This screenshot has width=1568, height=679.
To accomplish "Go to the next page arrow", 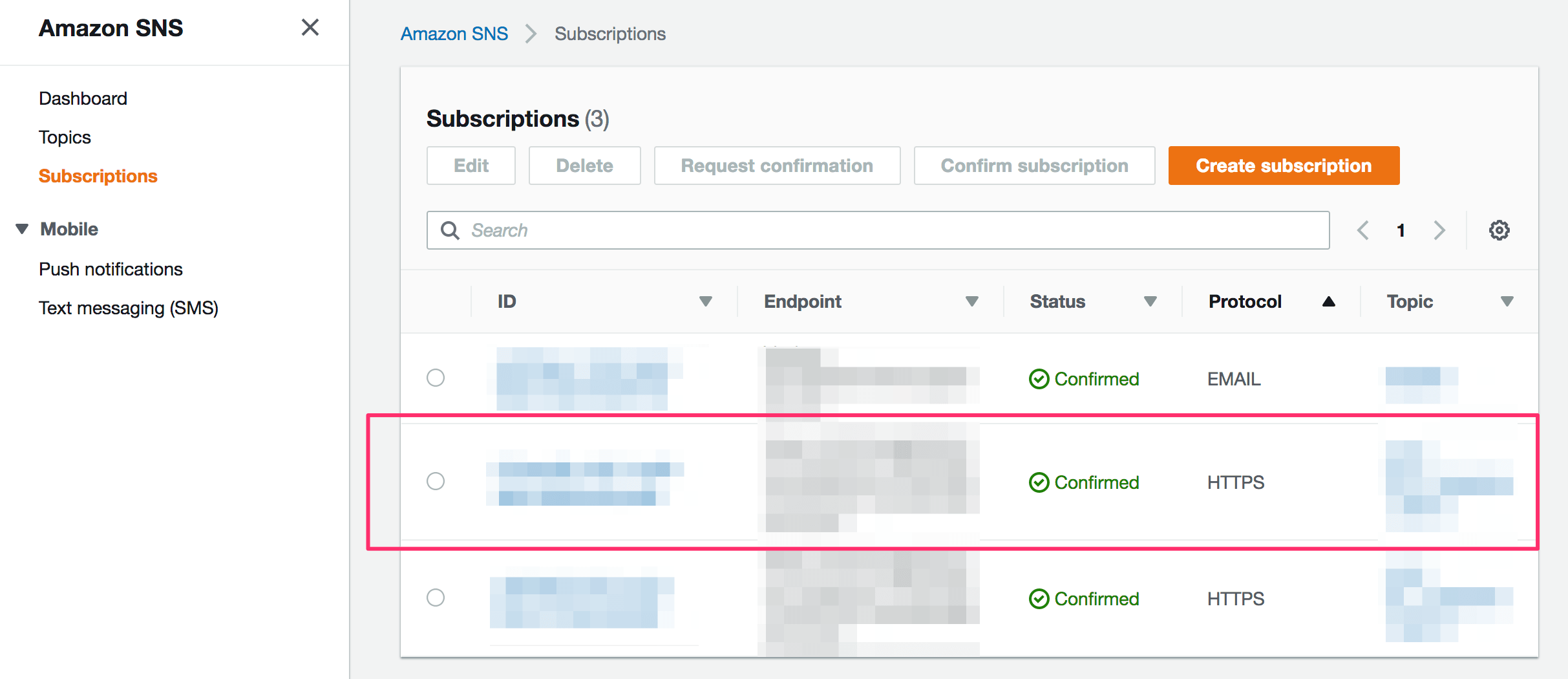I will tap(1439, 230).
